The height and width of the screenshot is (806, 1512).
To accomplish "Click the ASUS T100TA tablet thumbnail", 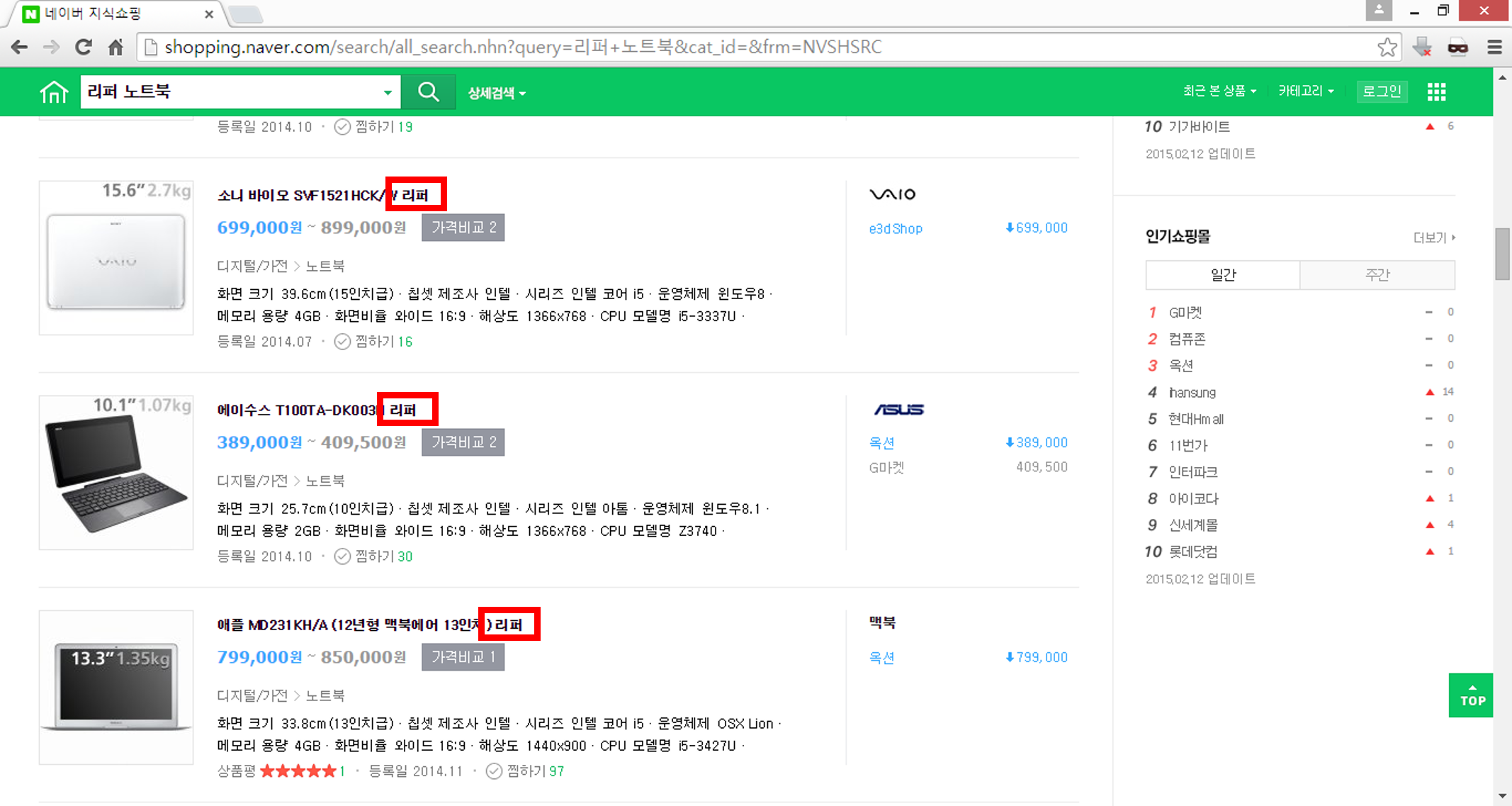I will [116, 473].
